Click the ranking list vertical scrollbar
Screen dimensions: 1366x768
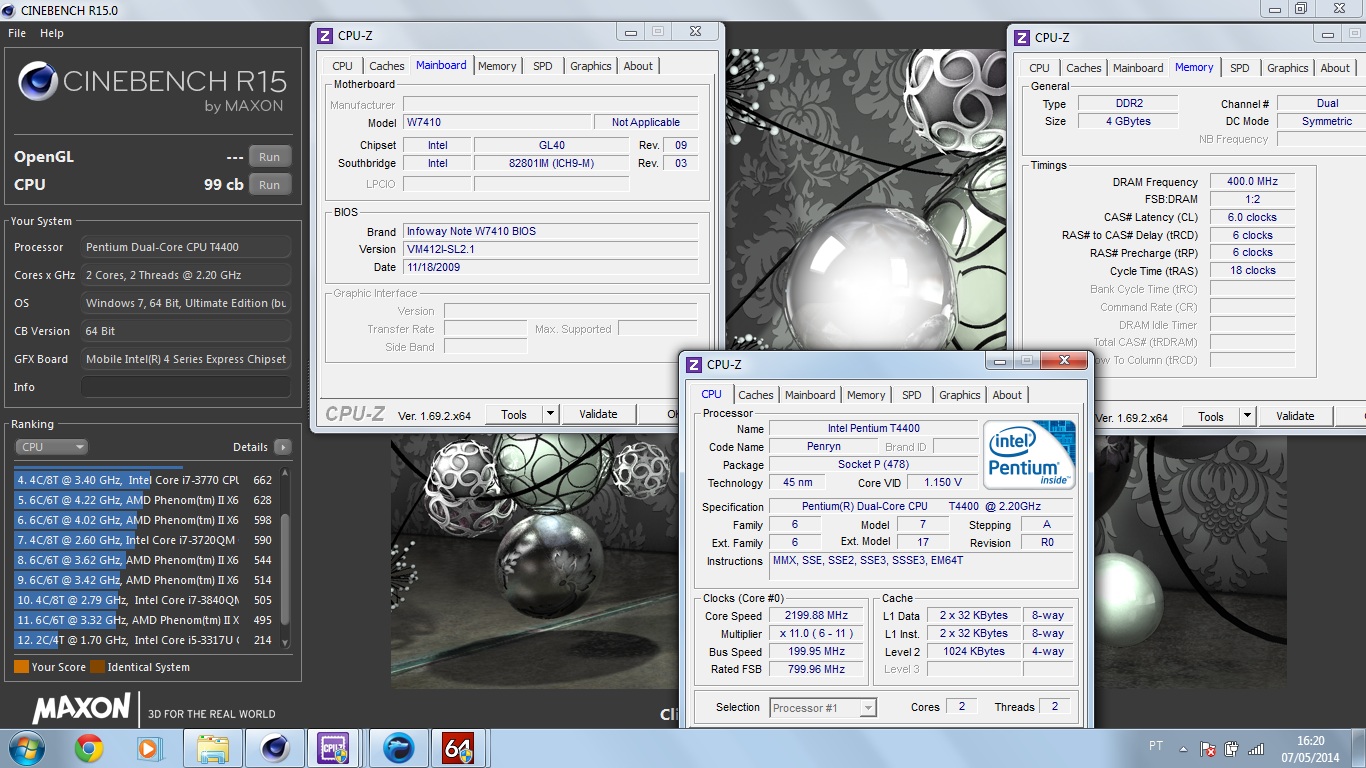coord(285,568)
